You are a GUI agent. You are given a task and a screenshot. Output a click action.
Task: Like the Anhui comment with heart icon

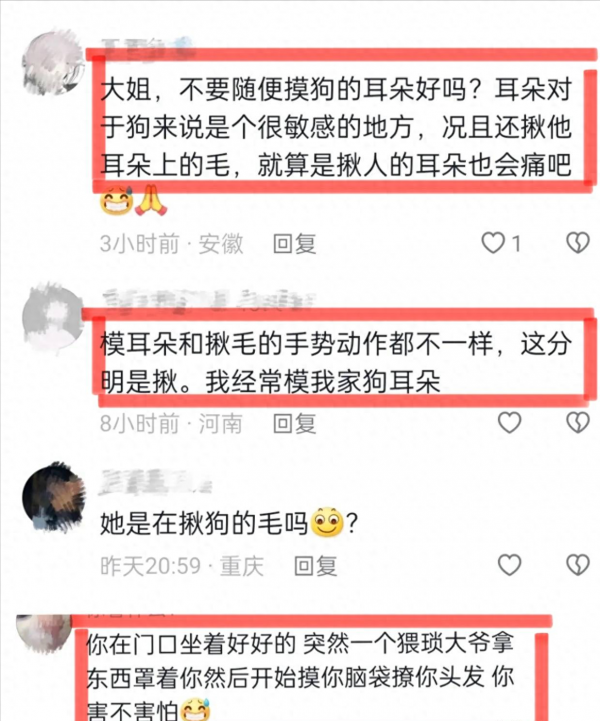pyautogui.click(x=493, y=243)
